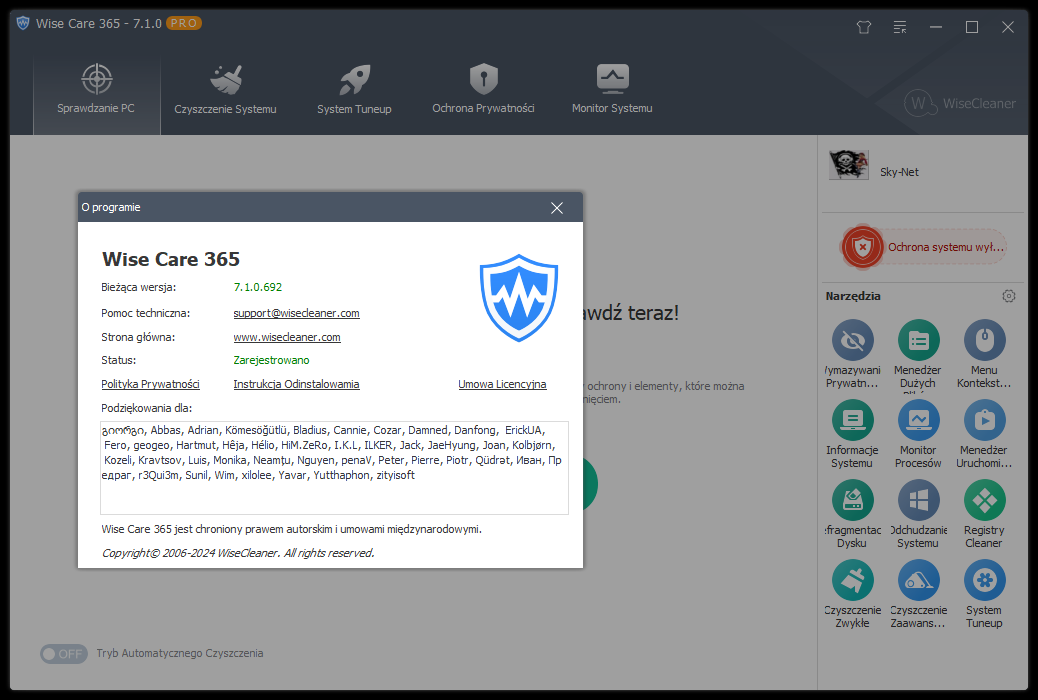Close the O programie dialog
Screen dimensions: 1038x700
tap(557, 208)
